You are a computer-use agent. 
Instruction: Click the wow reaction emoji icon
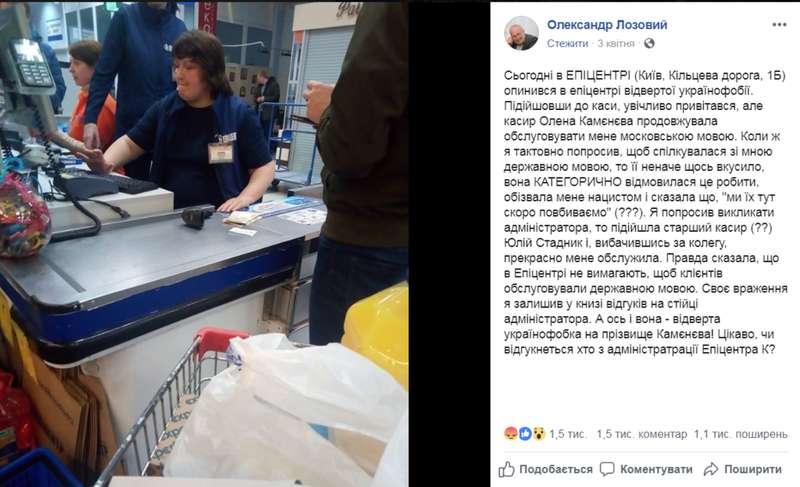539,433
